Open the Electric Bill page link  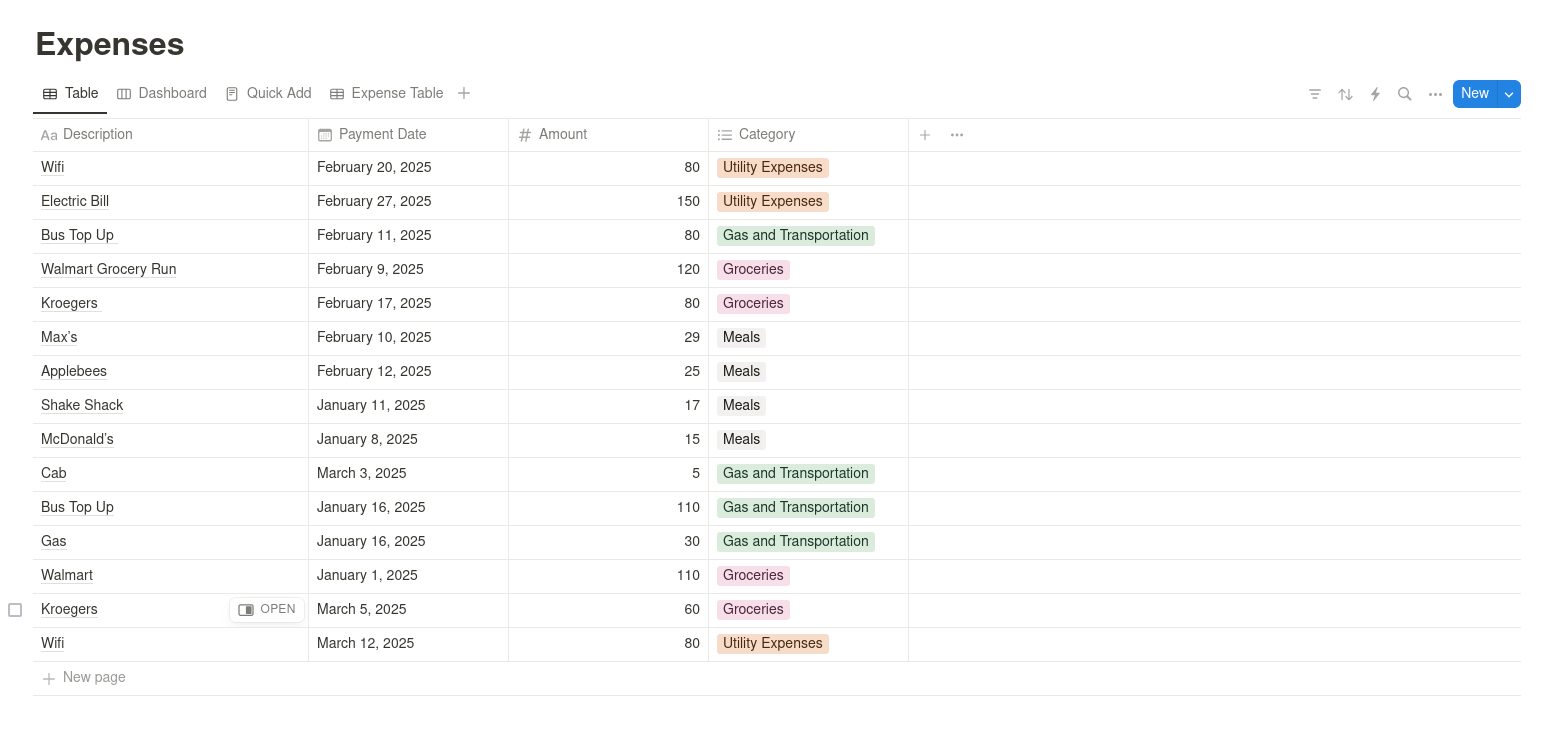tap(74, 201)
